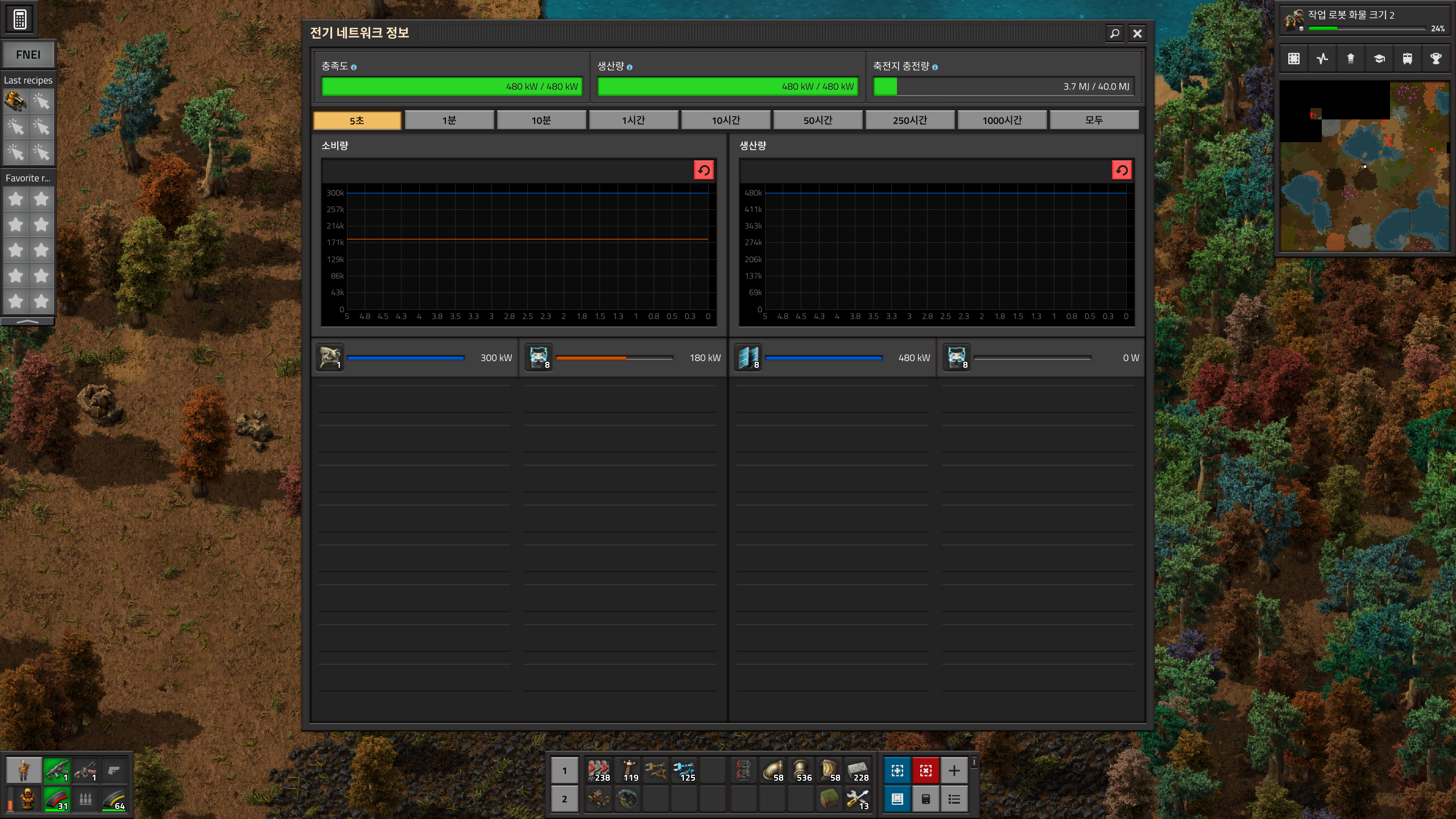Toggle the blueprint selection shortcut in top-right bar
Screen dimensions: 1456x819
(x=1294, y=59)
